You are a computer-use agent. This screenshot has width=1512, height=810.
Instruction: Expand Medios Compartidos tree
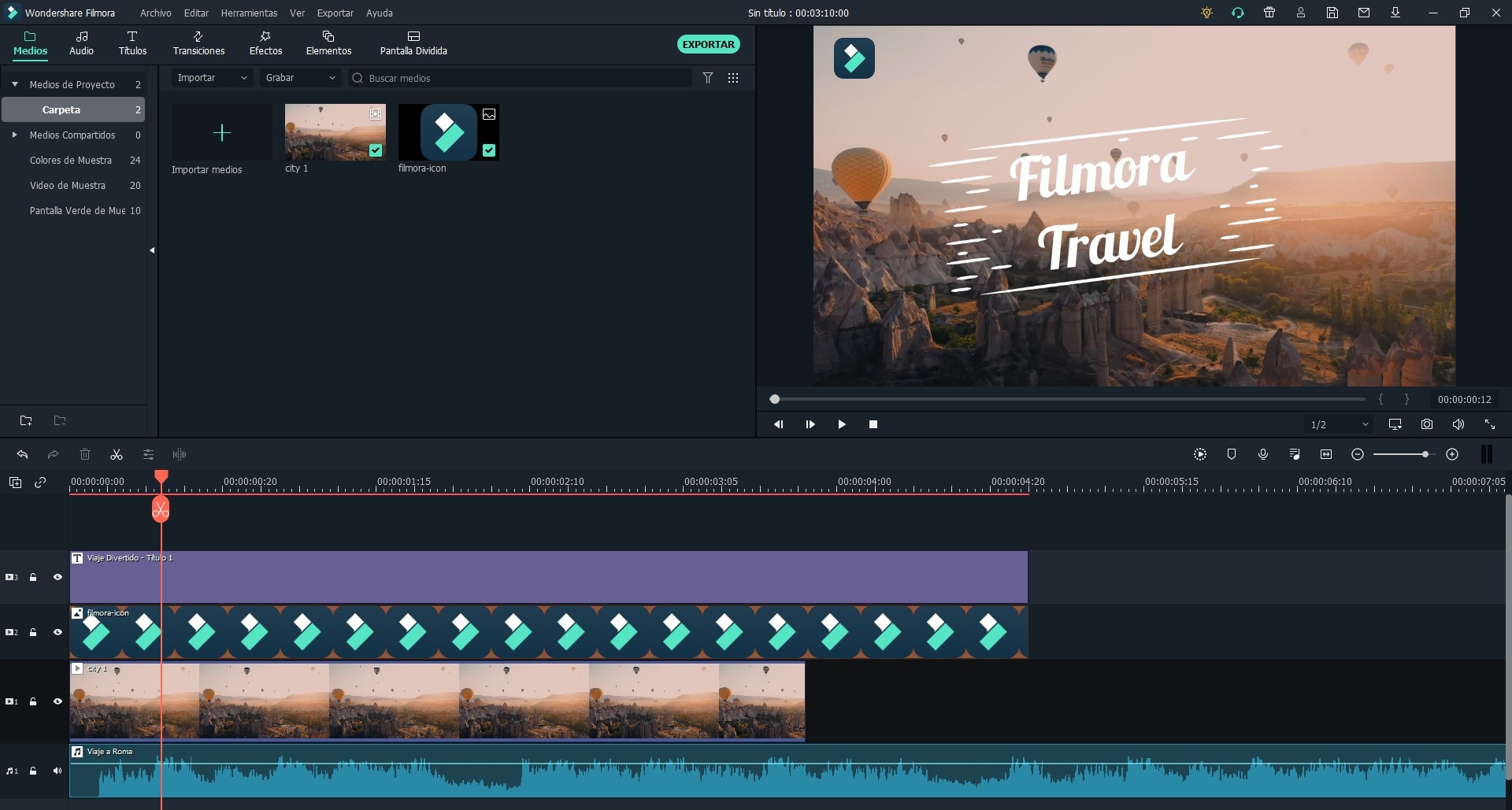15,135
